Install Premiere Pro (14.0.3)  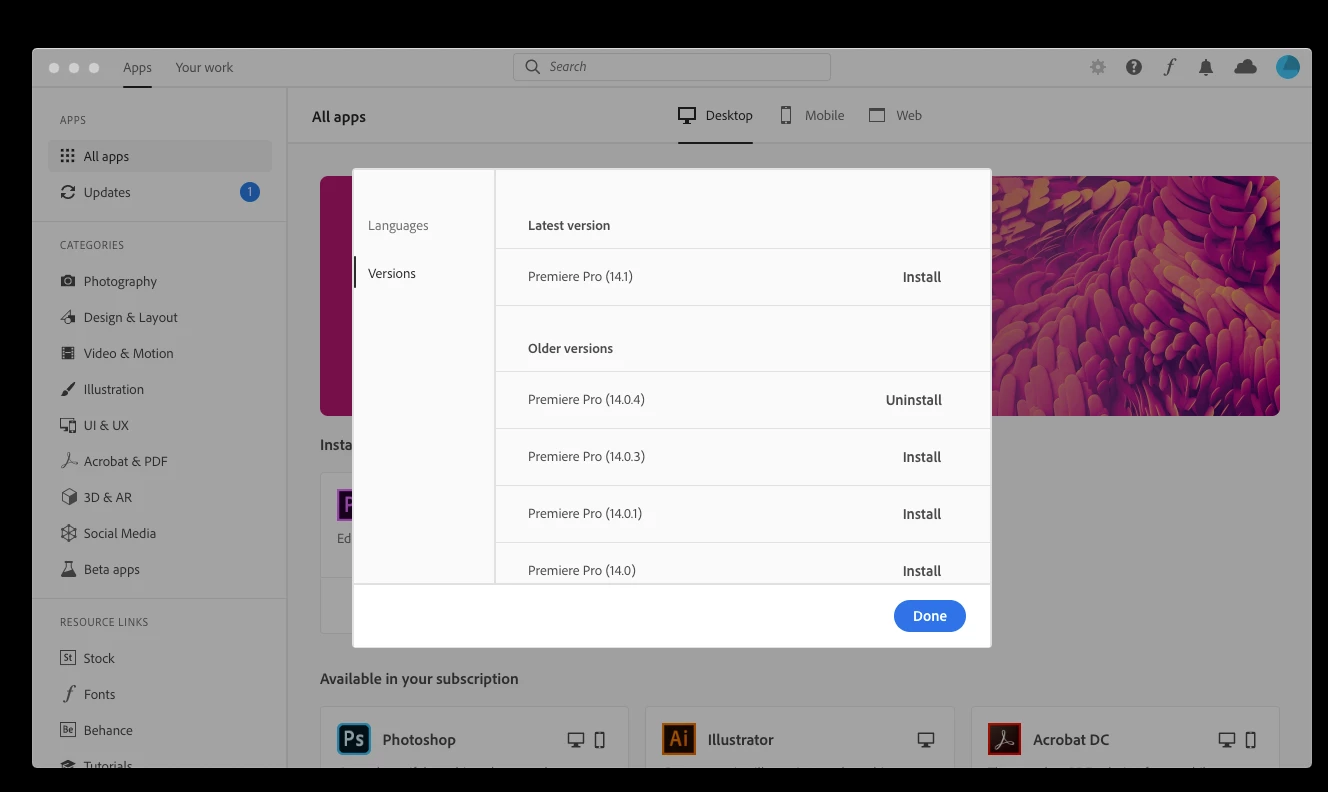(x=922, y=457)
